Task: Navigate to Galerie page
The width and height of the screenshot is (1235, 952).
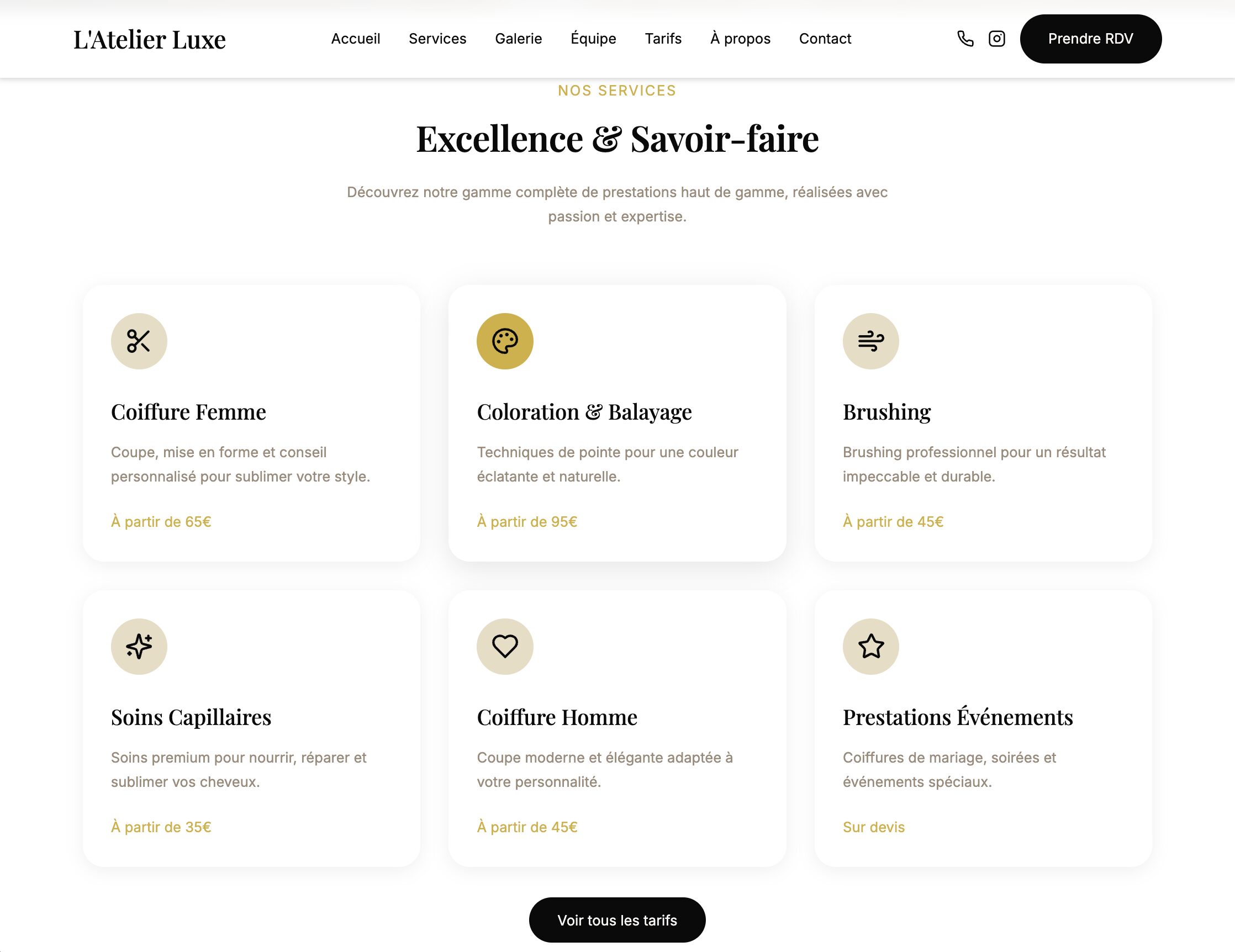Action: pyautogui.click(x=518, y=39)
